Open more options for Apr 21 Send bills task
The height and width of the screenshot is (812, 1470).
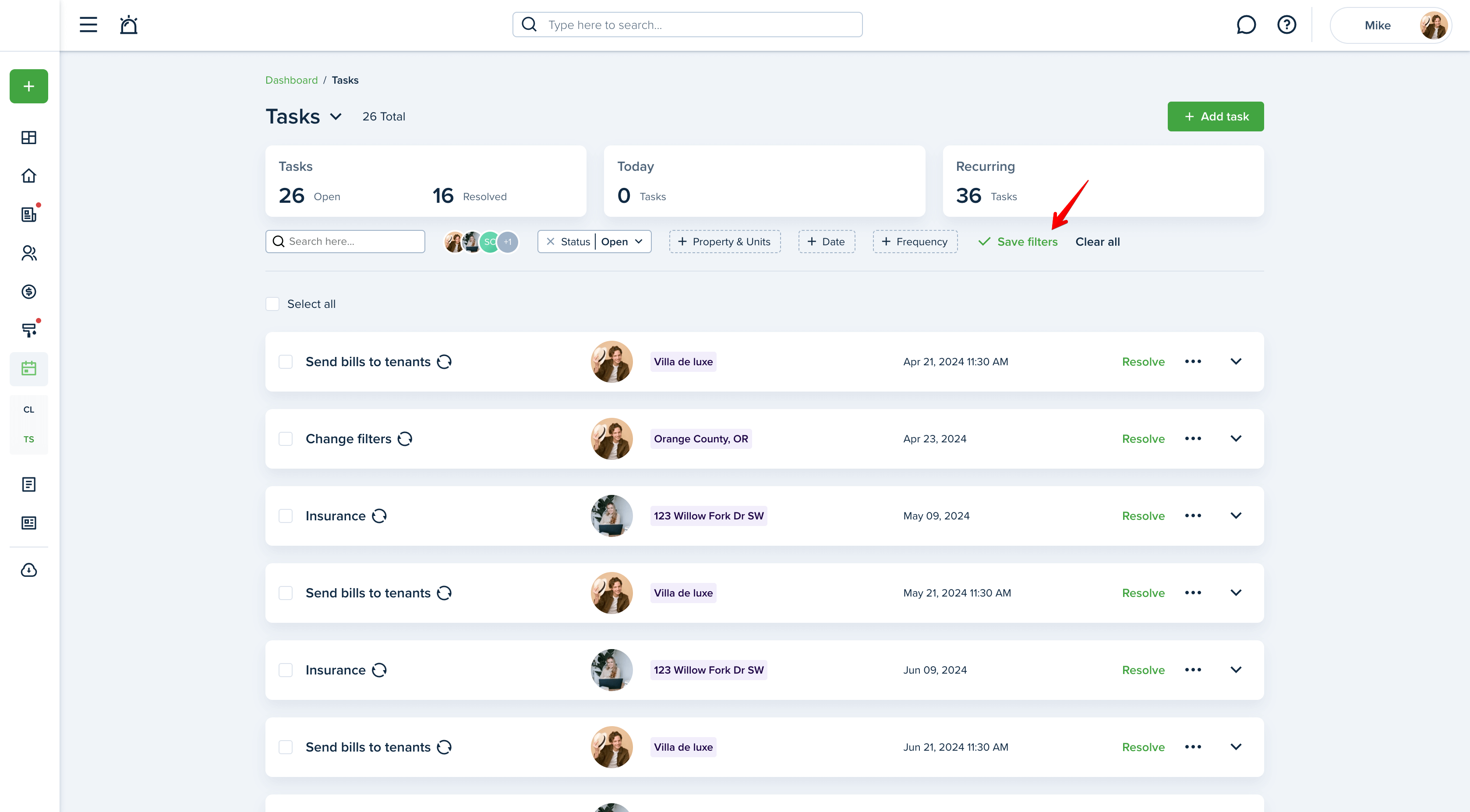click(x=1193, y=361)
